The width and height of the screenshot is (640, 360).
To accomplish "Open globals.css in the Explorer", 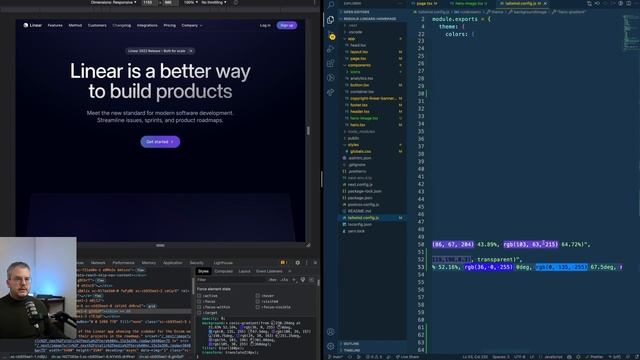I will (361, 151).
